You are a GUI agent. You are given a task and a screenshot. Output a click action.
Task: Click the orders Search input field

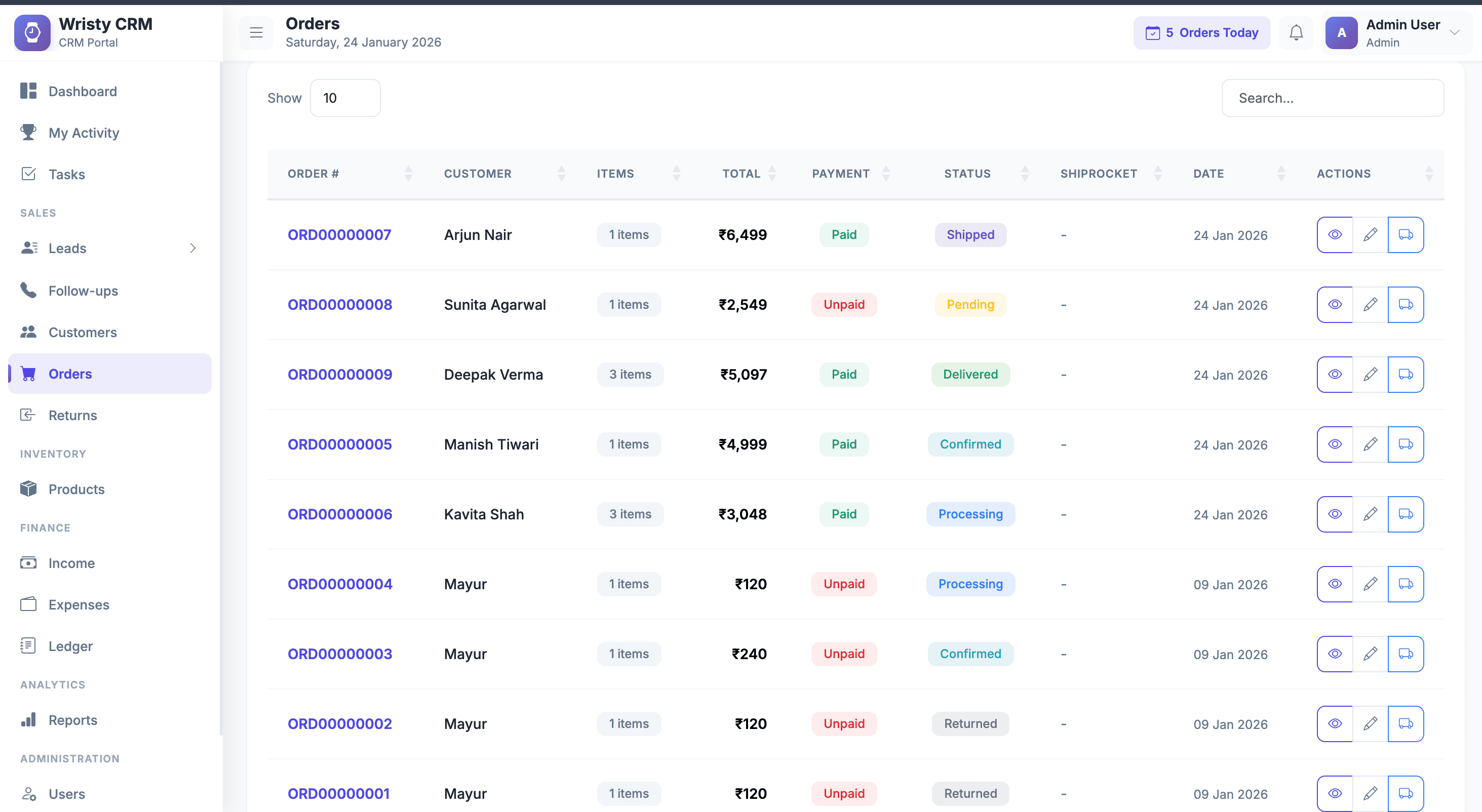click(x=1332, y=98)
